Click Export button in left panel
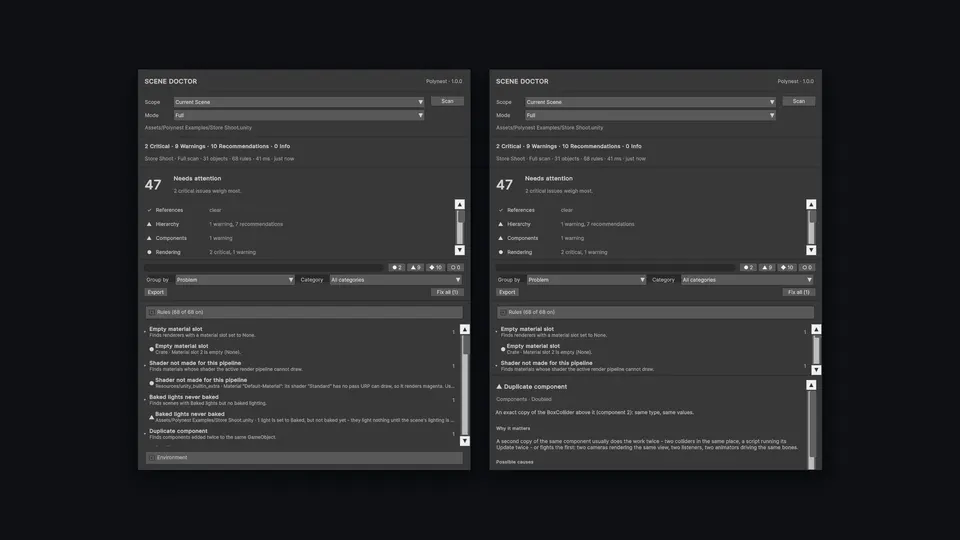This screenshot has height=540, width=960. pos(156,292)
